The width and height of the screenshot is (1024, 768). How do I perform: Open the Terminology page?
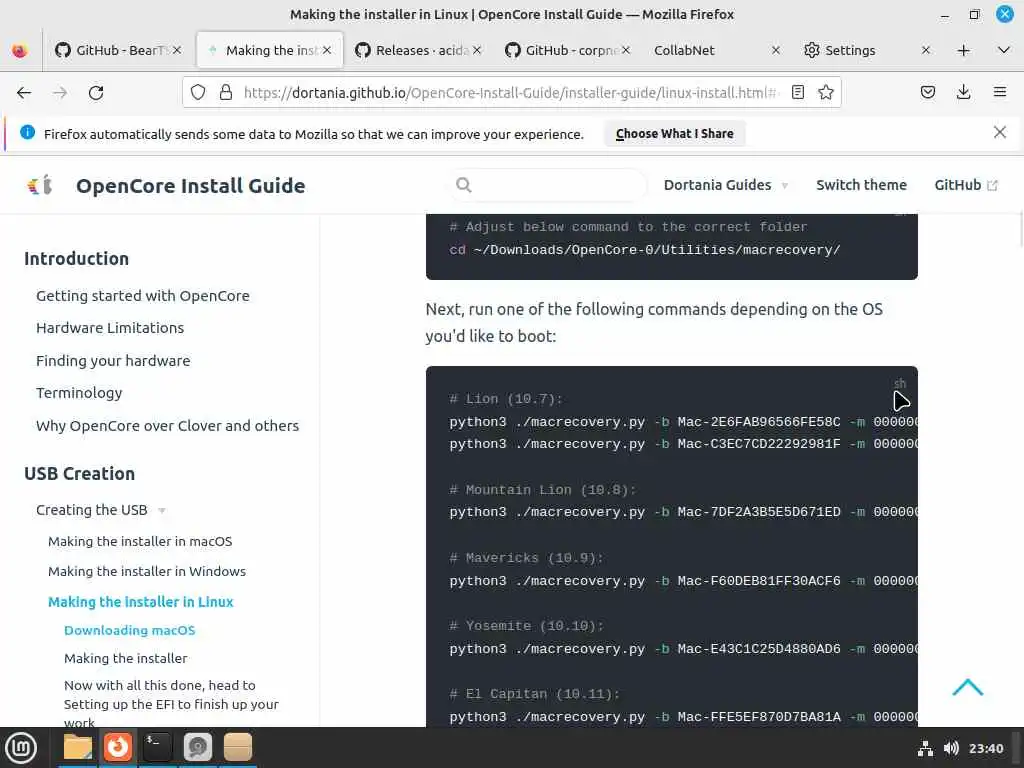click(79, 392)
